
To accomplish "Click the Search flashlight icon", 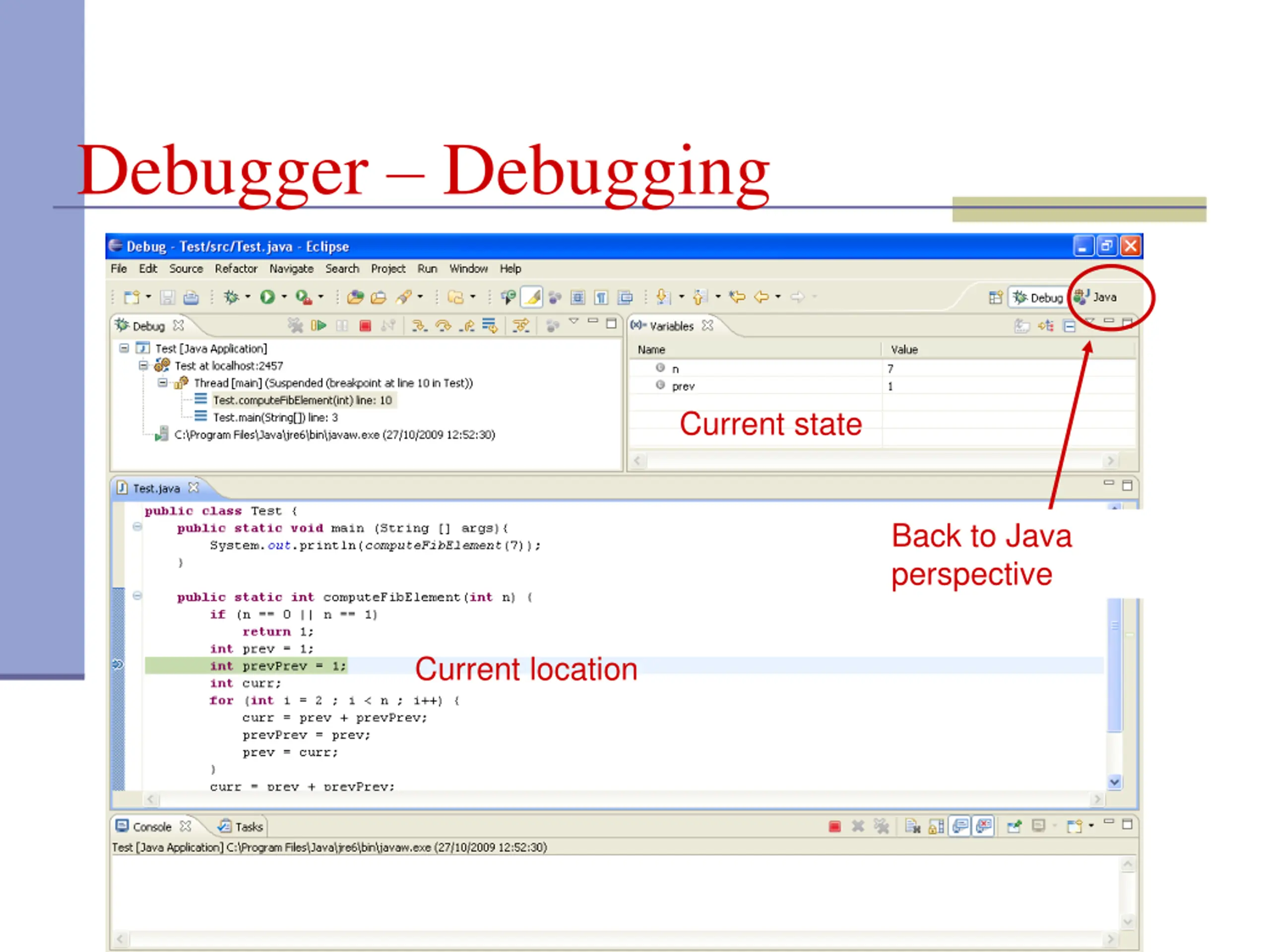I will click(x=404, y=297).
